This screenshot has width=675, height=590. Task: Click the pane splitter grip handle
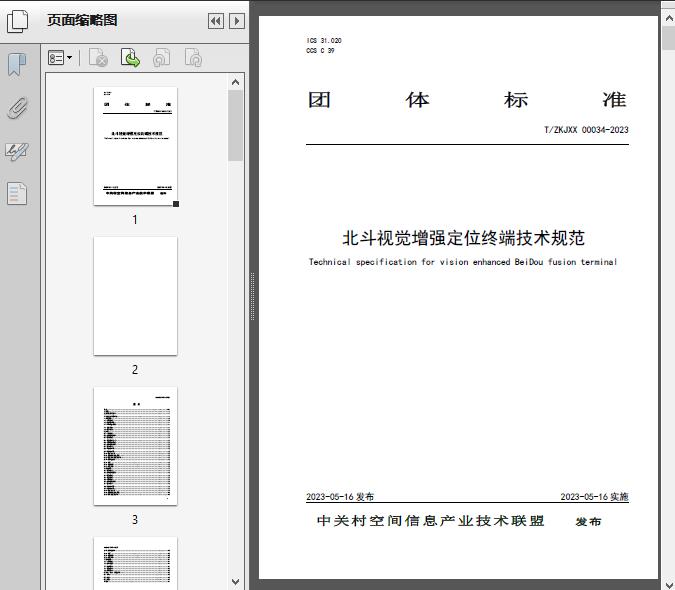[253, 297]
